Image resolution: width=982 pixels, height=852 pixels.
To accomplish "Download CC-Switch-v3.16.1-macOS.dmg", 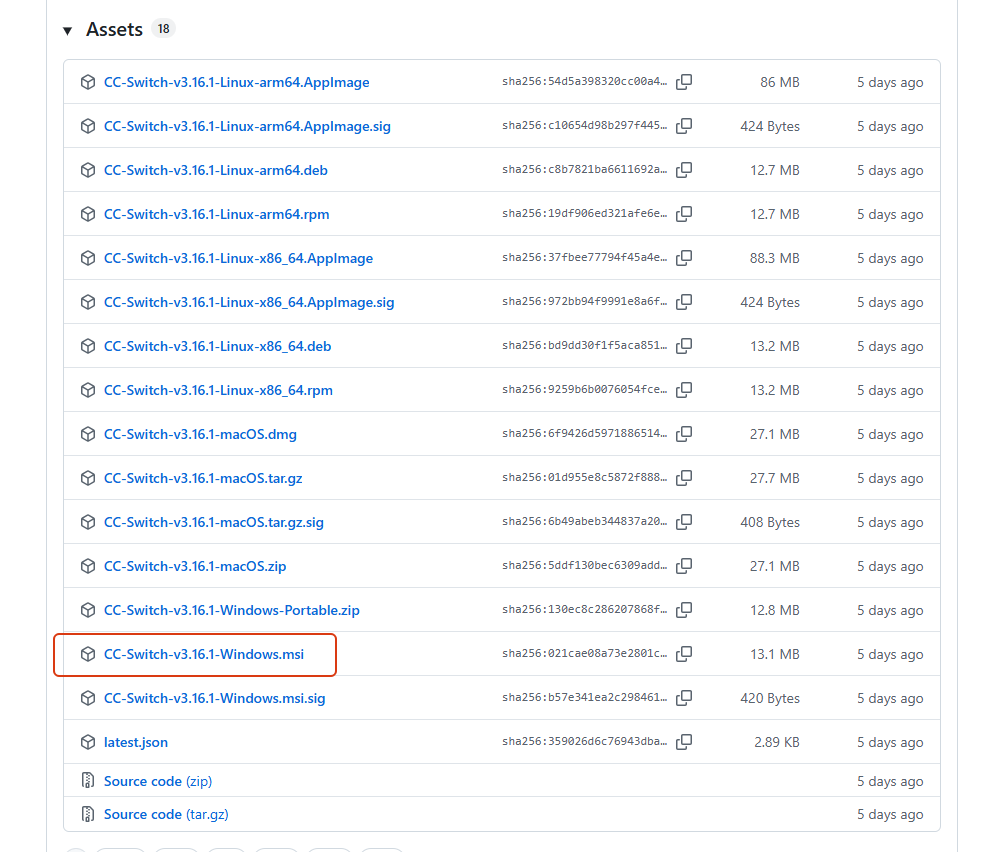I will pos(200,434).
